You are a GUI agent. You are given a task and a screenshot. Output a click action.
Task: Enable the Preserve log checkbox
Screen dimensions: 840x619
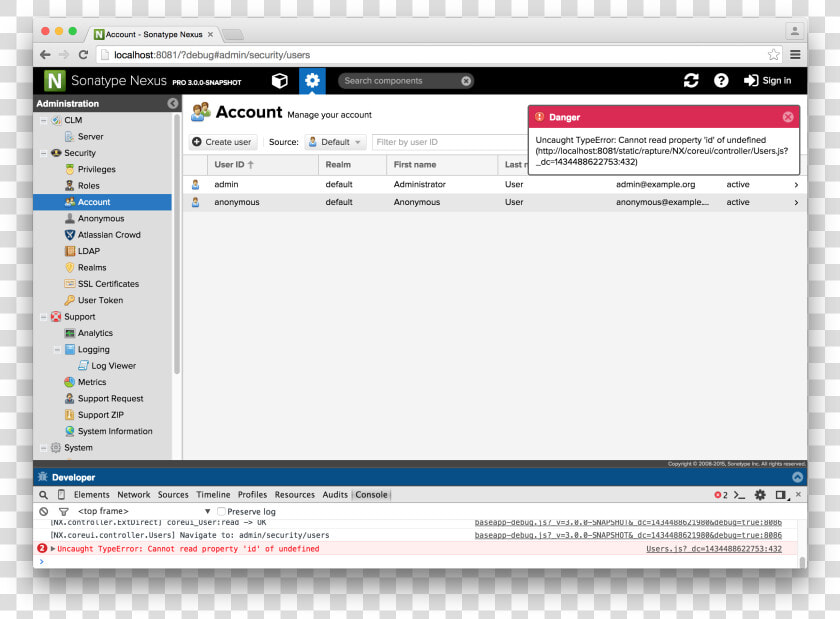pos(221,511)
